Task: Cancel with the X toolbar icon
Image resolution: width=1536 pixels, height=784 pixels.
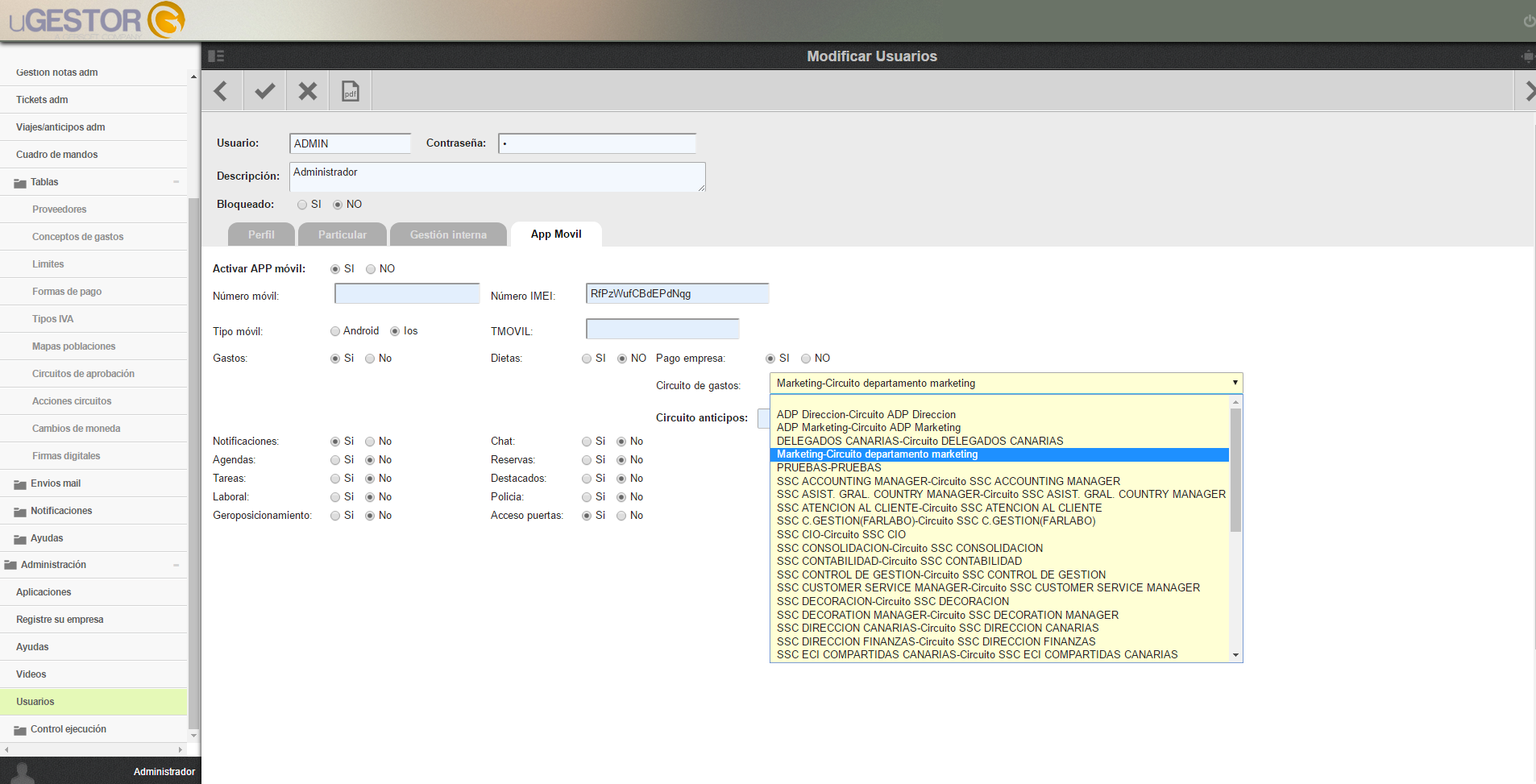Action: 308,91
